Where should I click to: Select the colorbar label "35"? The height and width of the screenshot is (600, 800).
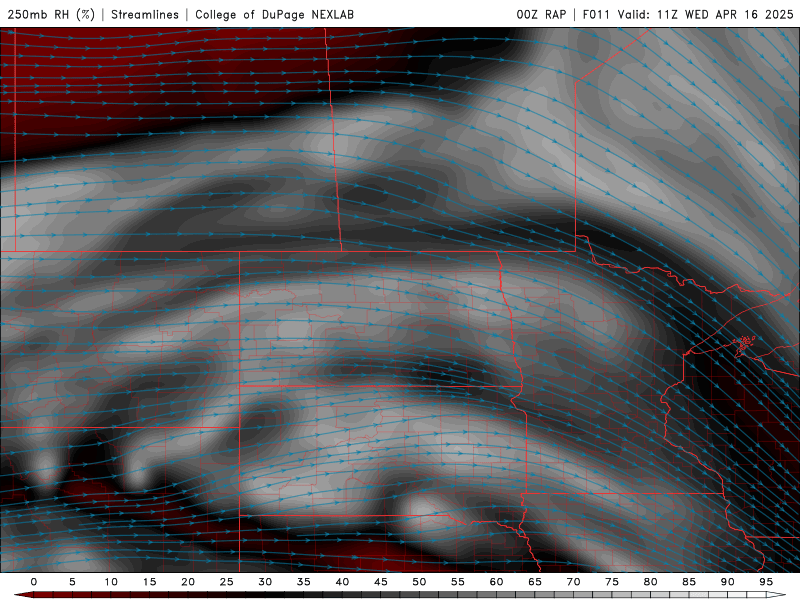(x=304, y=582)
